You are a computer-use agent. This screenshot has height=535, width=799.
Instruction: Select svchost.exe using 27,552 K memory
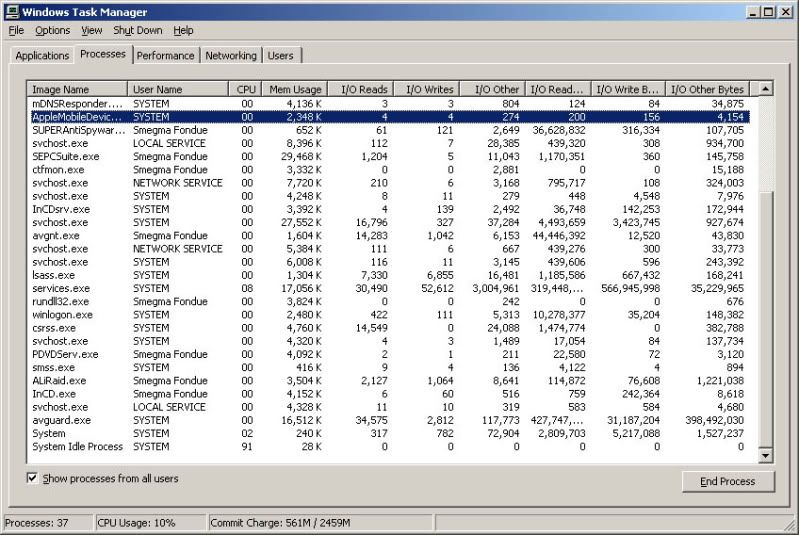point(388,222)
